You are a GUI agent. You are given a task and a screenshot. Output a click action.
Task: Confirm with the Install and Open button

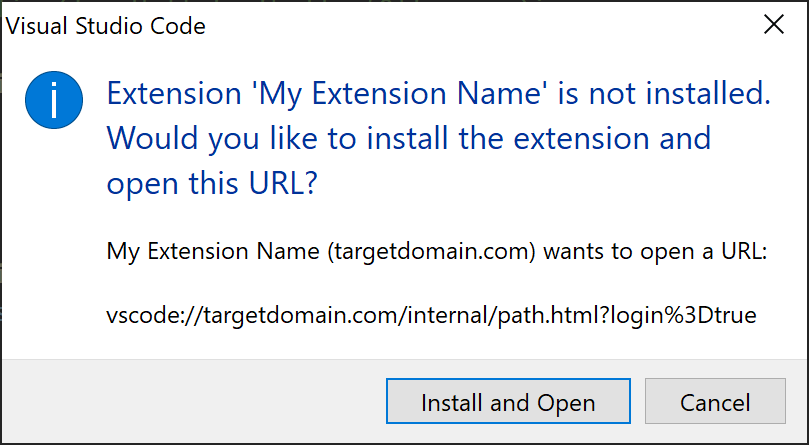pos(508,401)
